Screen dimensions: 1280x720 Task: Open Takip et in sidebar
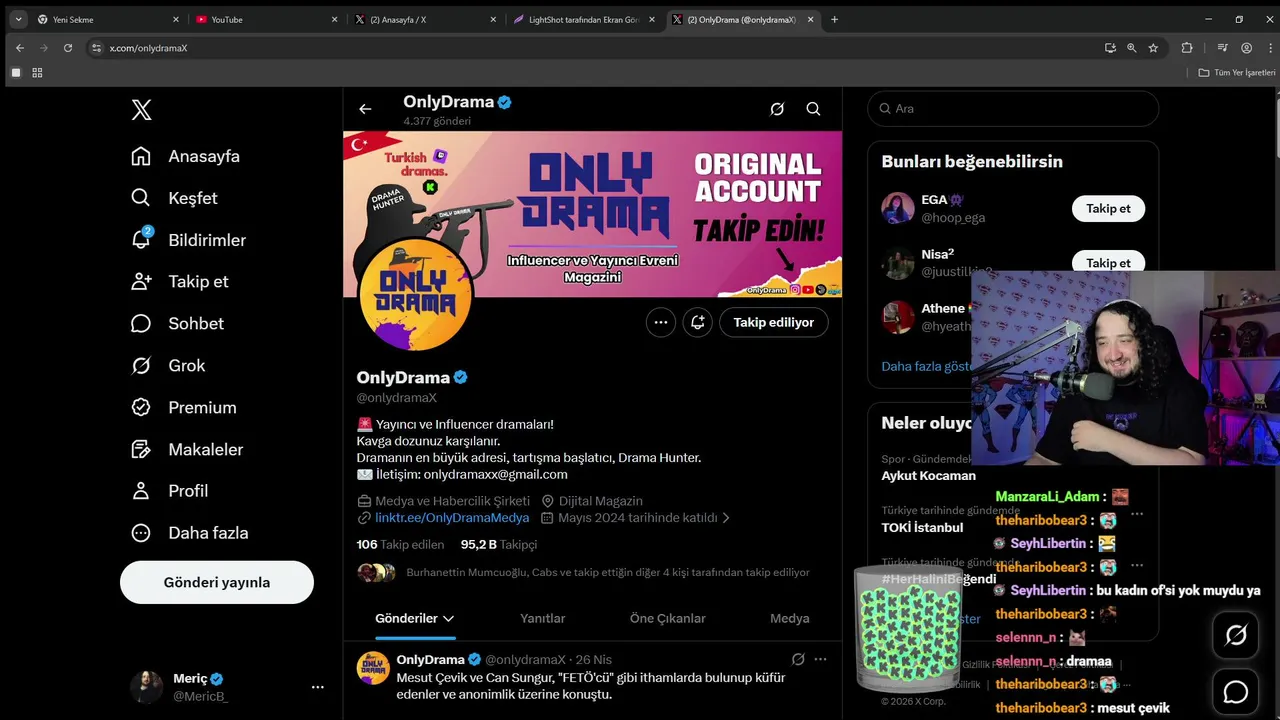click(180, 281)
